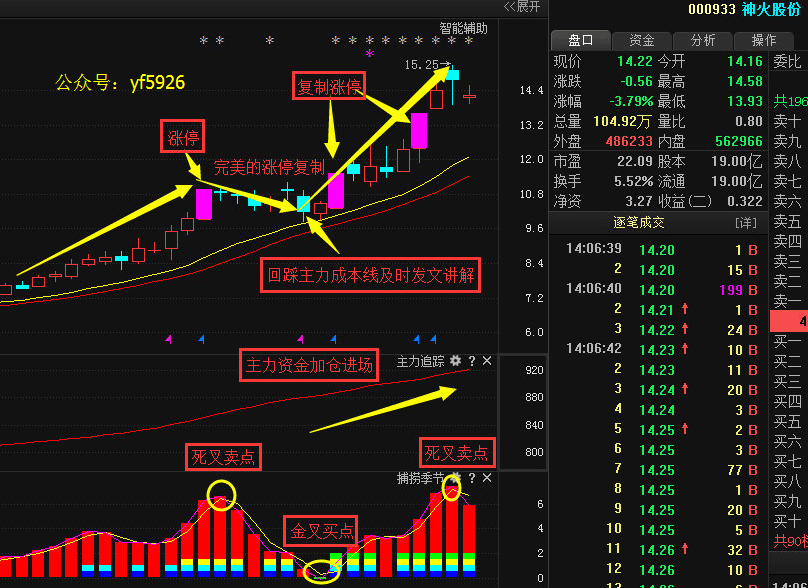Select the 买四 order book row
Viewport: 808px width, 588px height.
click(788, 401)
